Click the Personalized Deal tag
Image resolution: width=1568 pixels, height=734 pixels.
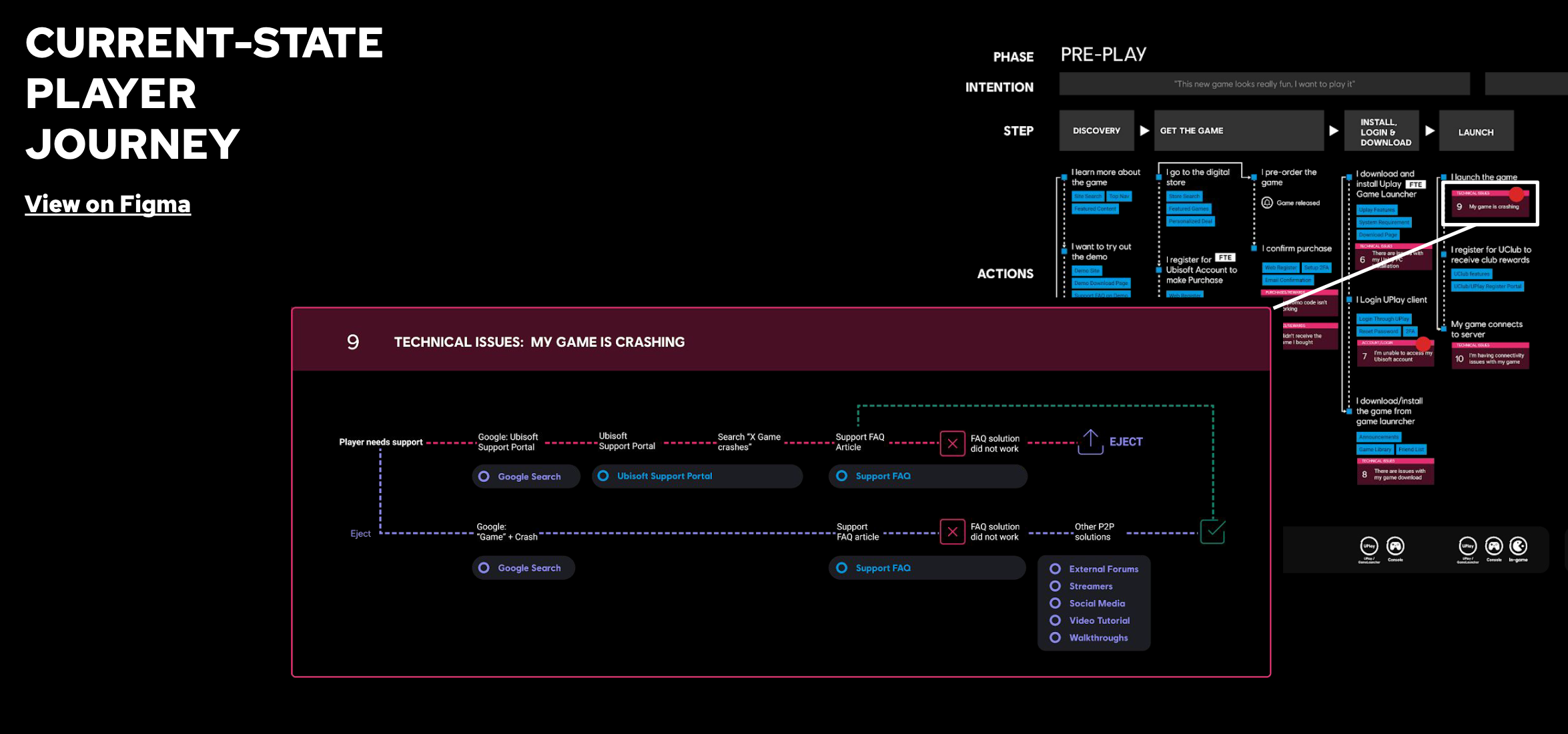[1190, 222]
